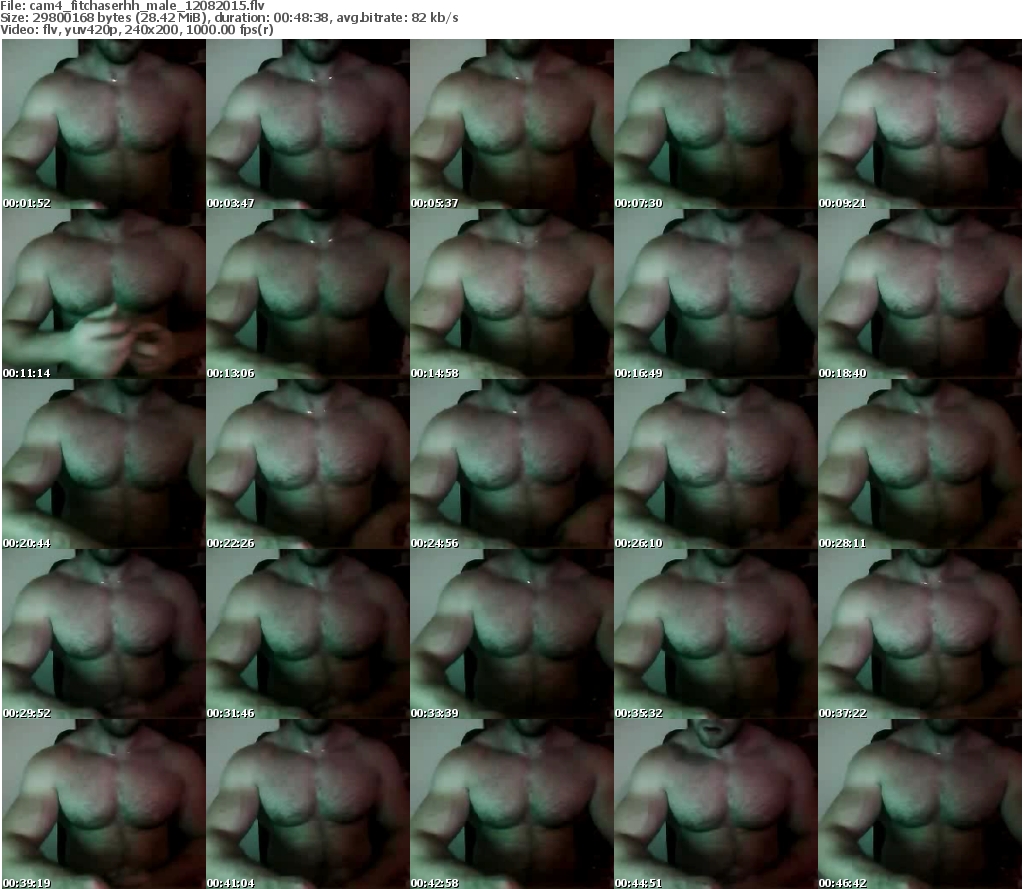The height and width of the screenshot is (889, 1024).
Task: Select the thumbnail timestamped 00:44:51
Action: tap(716, 804)
